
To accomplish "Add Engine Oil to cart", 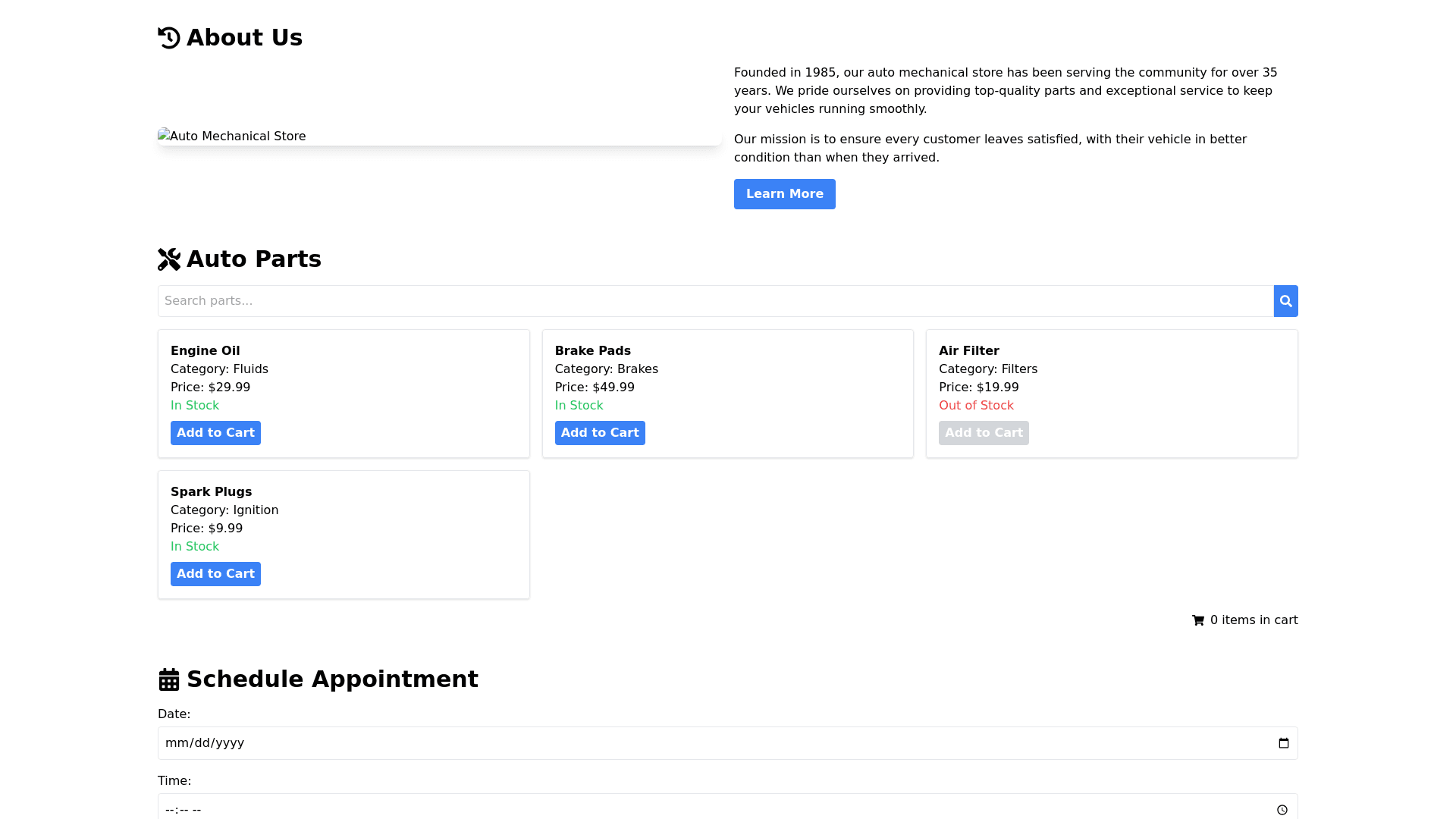I will point(215,433).
